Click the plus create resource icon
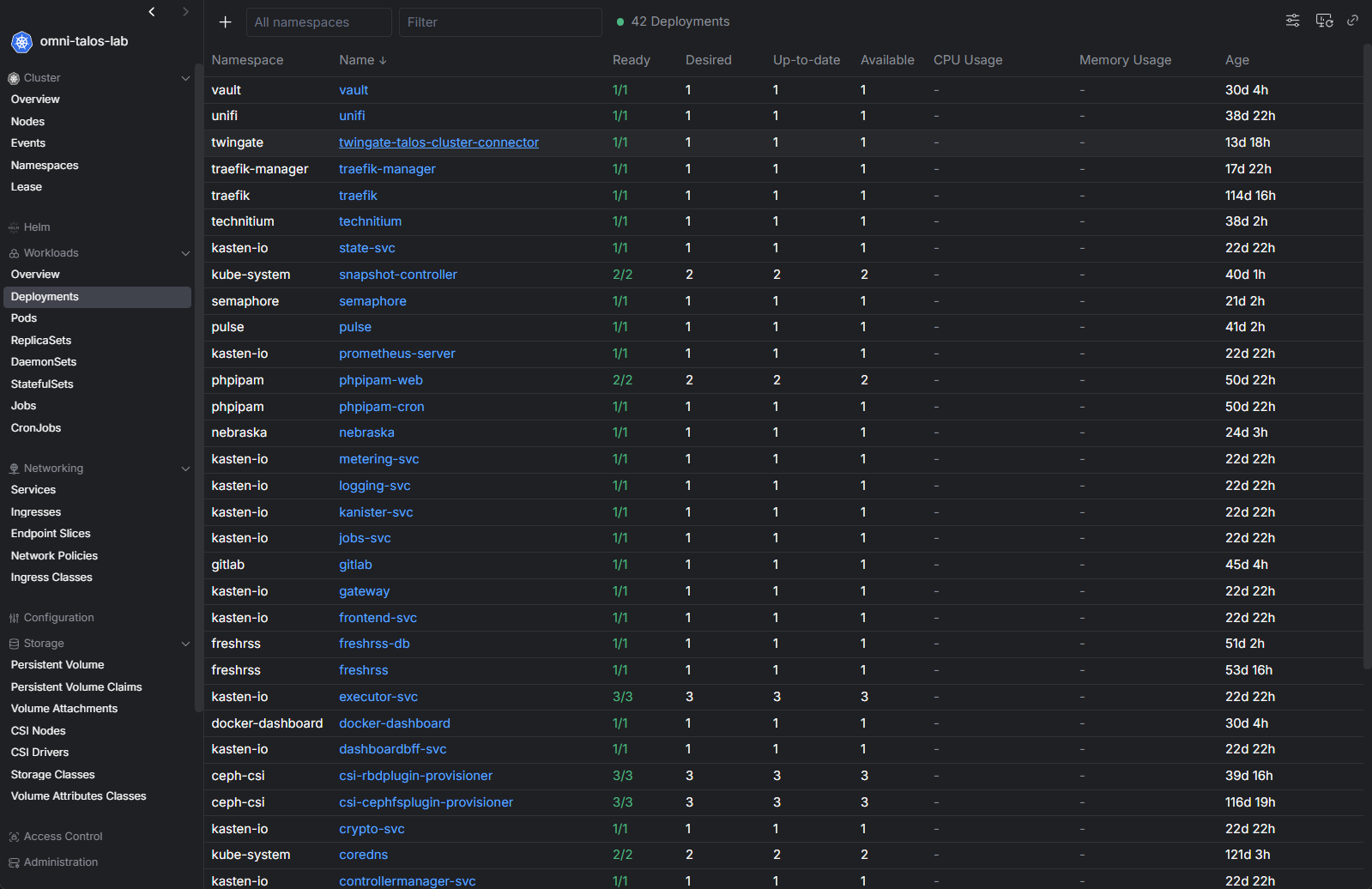Screen dimensions: 1372x889 click(225, 22)
